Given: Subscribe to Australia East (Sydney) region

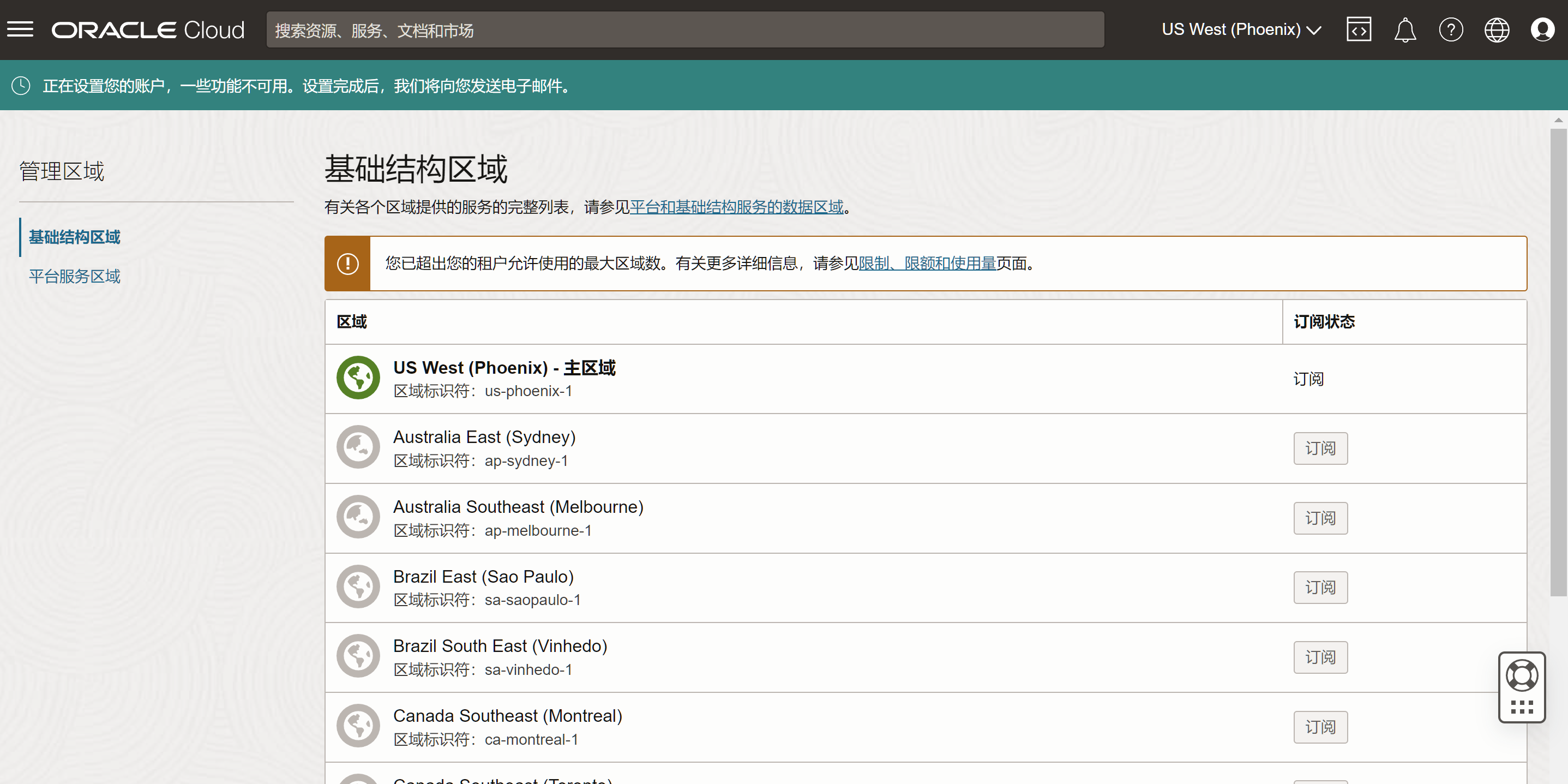Looking at the screenshot, I should (1320, 448).
